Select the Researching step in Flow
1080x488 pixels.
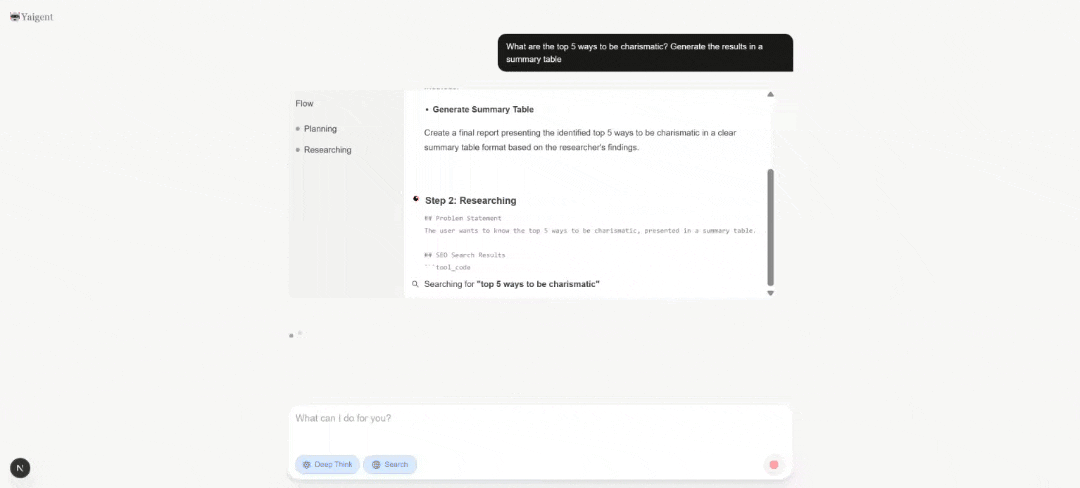click(x=327, y=150)
